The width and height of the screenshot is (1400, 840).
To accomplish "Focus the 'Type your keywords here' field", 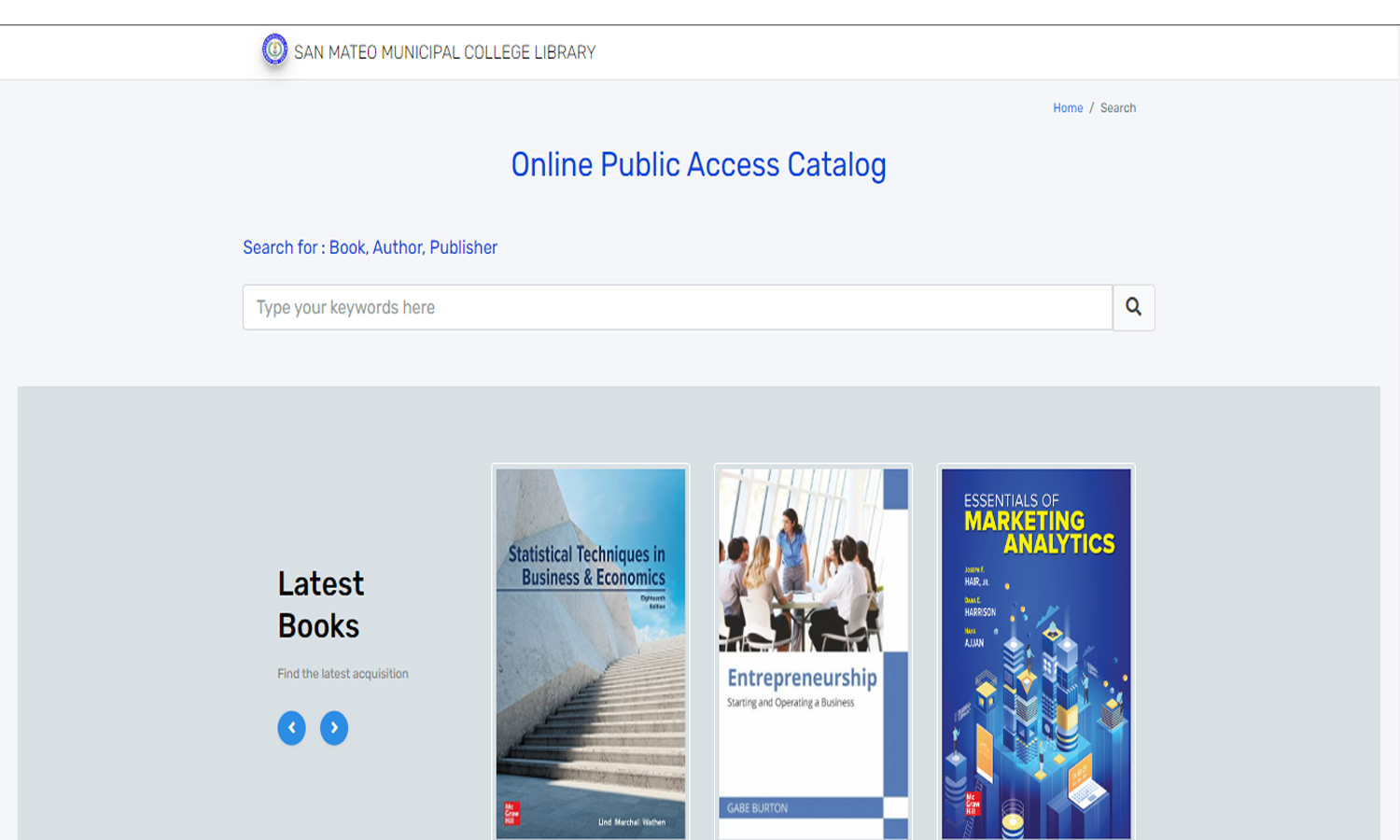I will pos(677,307).
